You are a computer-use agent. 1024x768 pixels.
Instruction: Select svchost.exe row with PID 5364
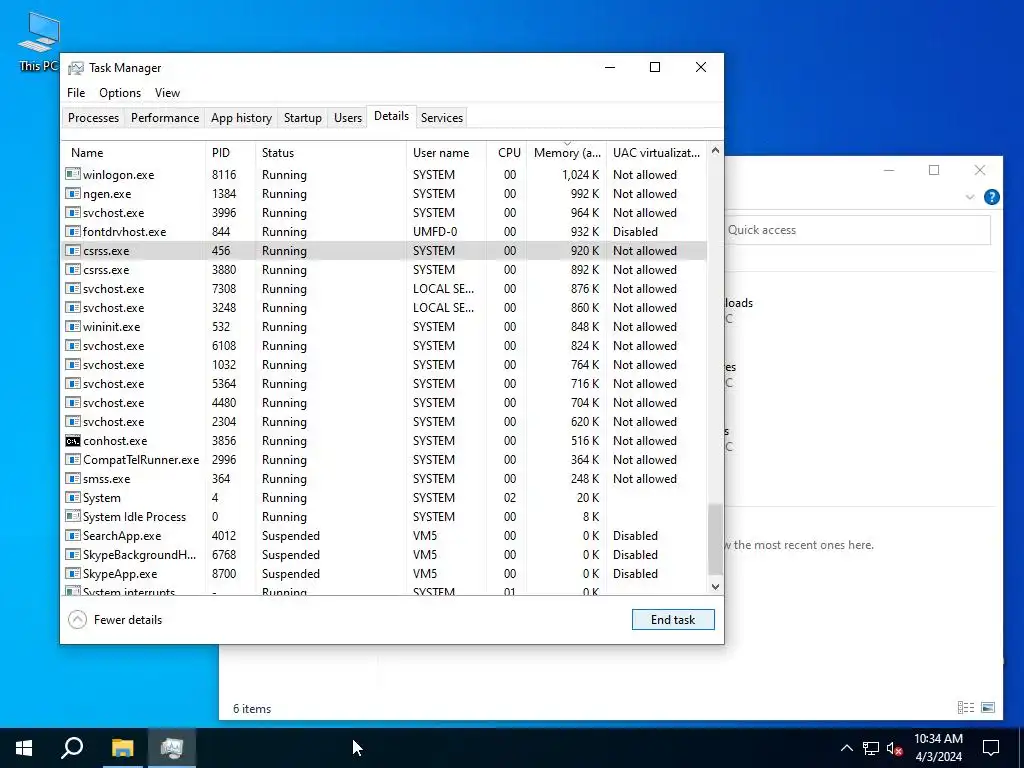coord(385,383)
